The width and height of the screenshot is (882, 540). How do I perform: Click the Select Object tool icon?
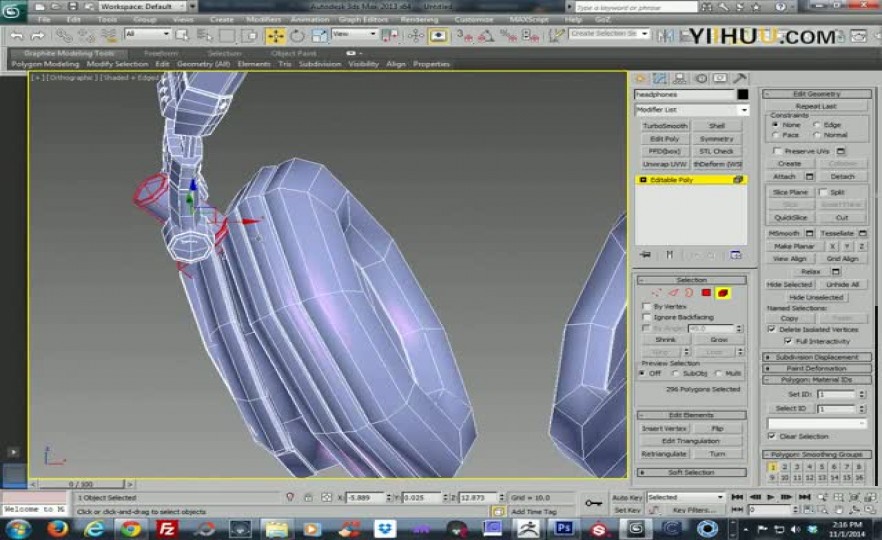(182, 36)
